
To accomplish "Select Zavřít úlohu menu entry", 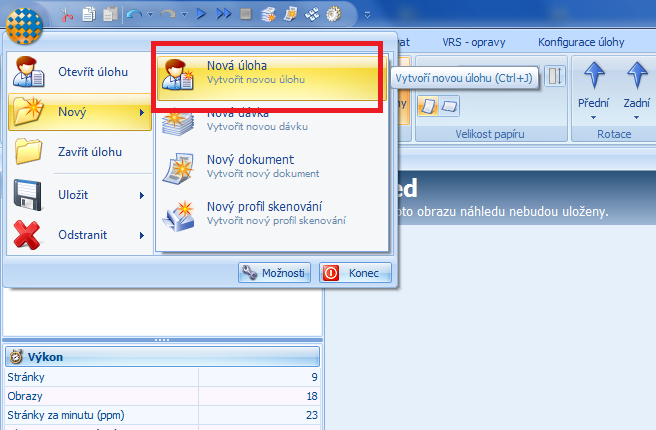I will [x=79, y=152].
